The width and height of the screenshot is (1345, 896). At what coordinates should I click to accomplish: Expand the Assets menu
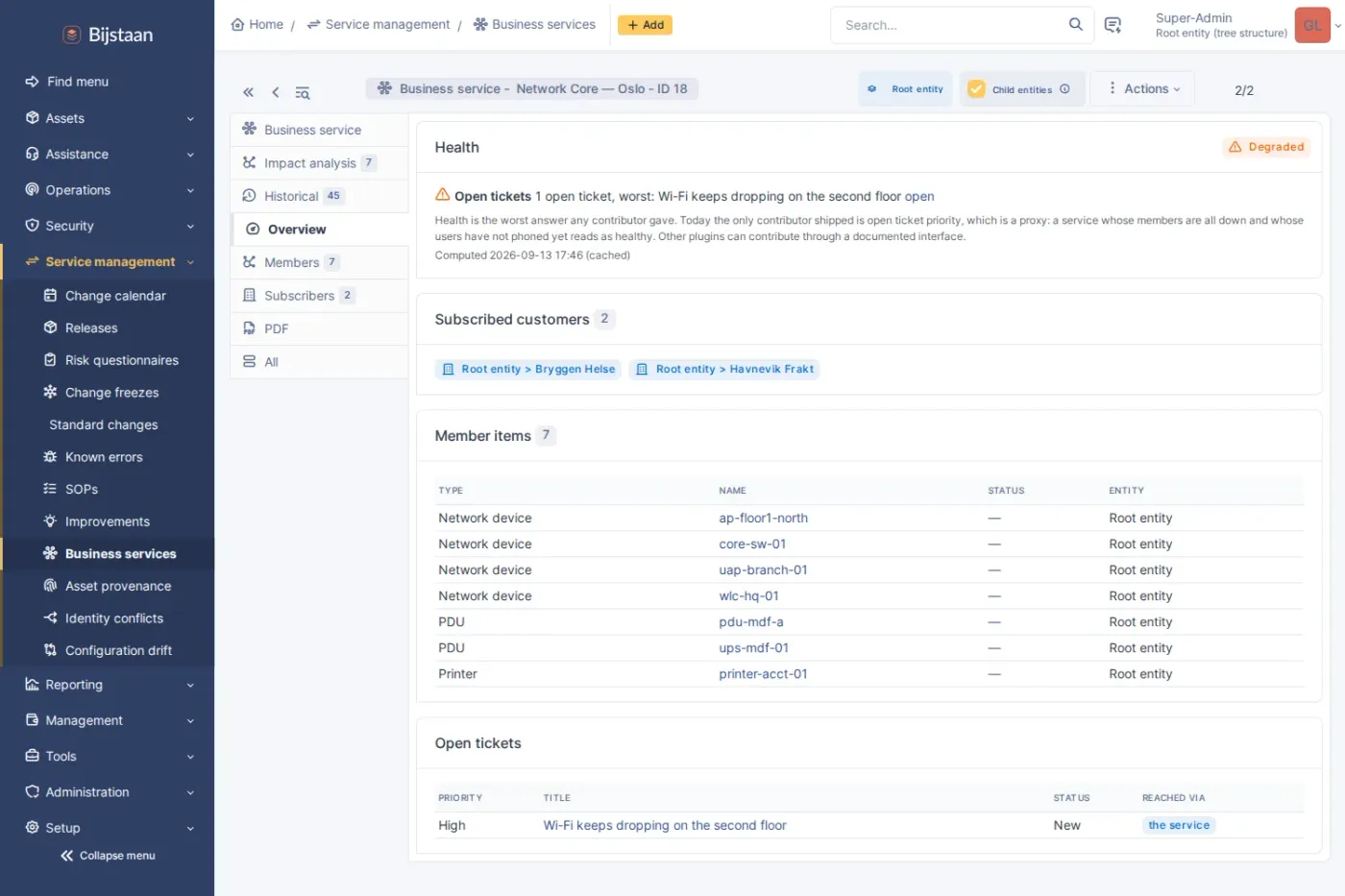click(x=107, y=118)
